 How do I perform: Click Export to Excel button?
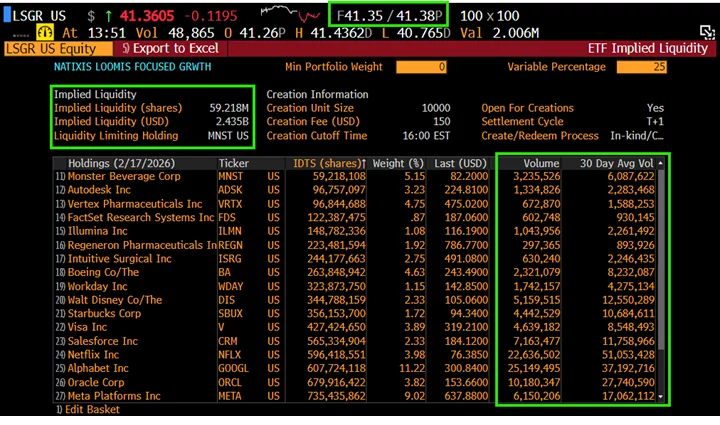(170, 49)
